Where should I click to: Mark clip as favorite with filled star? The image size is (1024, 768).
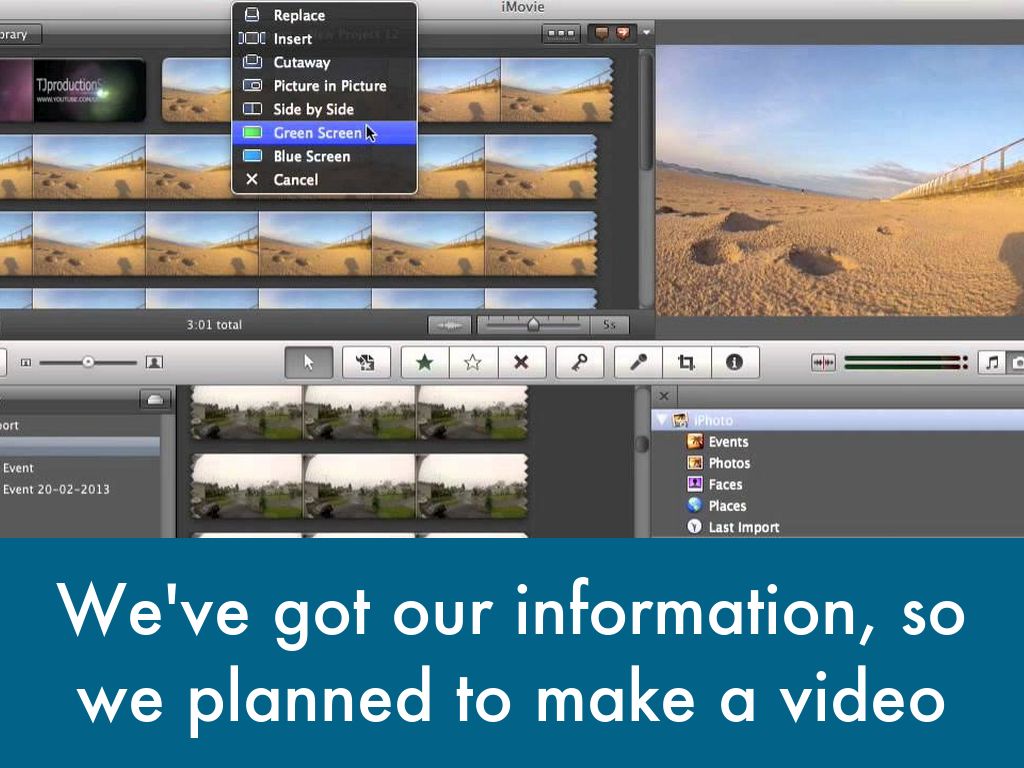425,363
